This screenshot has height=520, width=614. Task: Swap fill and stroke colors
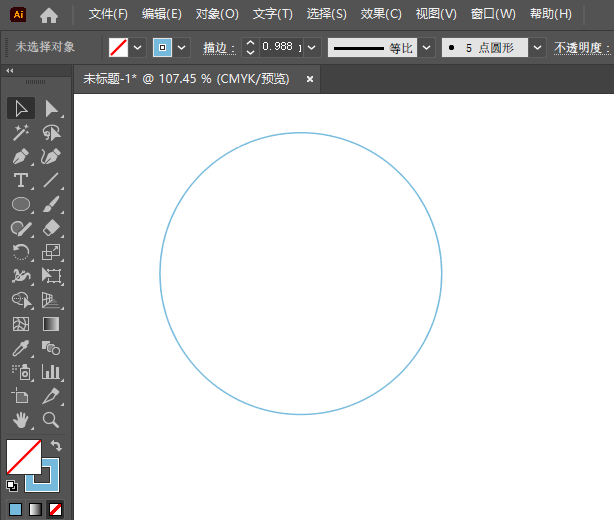(56, 446)
